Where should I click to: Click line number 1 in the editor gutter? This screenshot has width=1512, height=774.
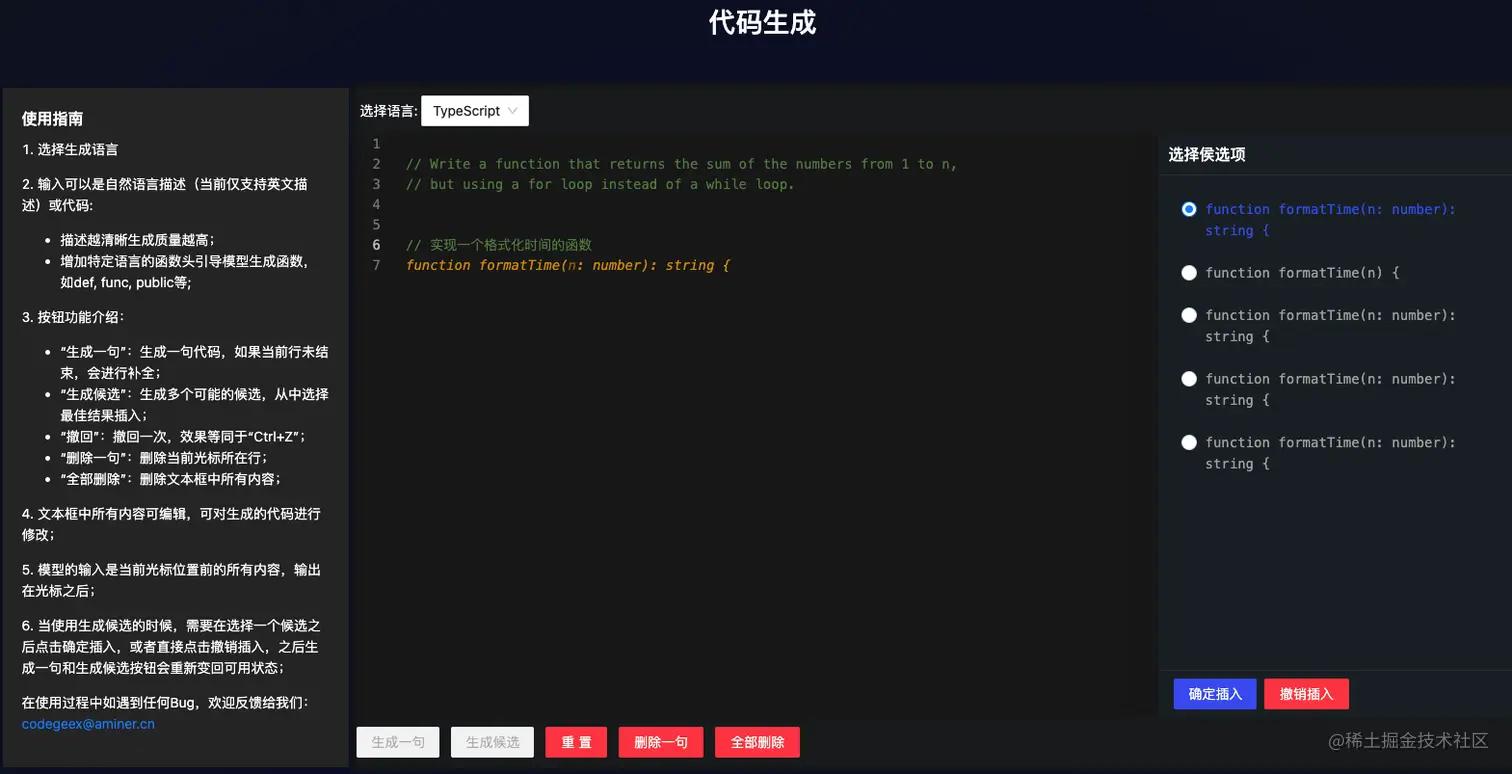click(x=376, y=144)
